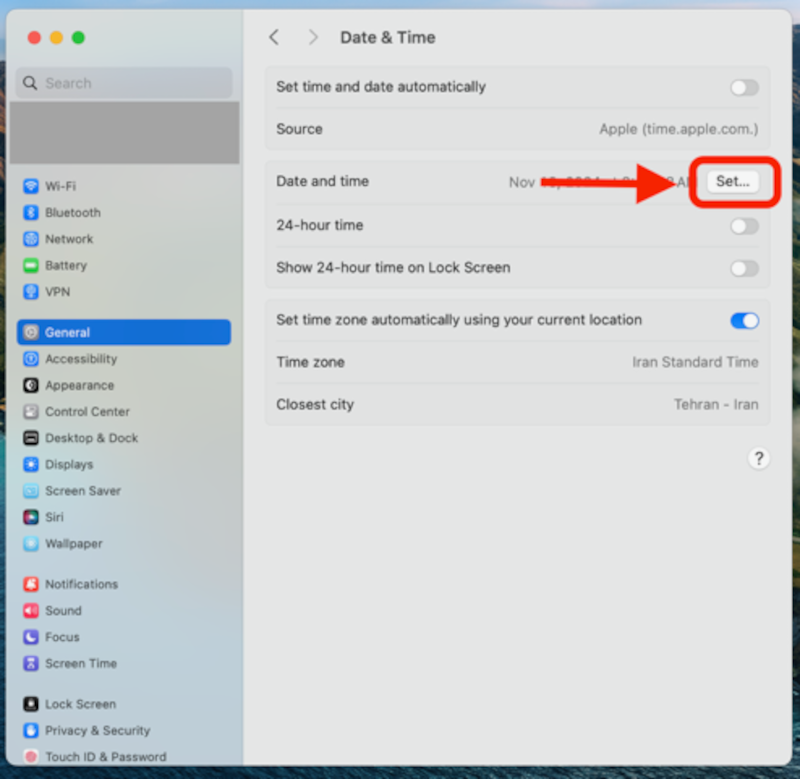The image size is (800, 779).
Task: Select Siri text in sidebar
Action: [54, 517]
